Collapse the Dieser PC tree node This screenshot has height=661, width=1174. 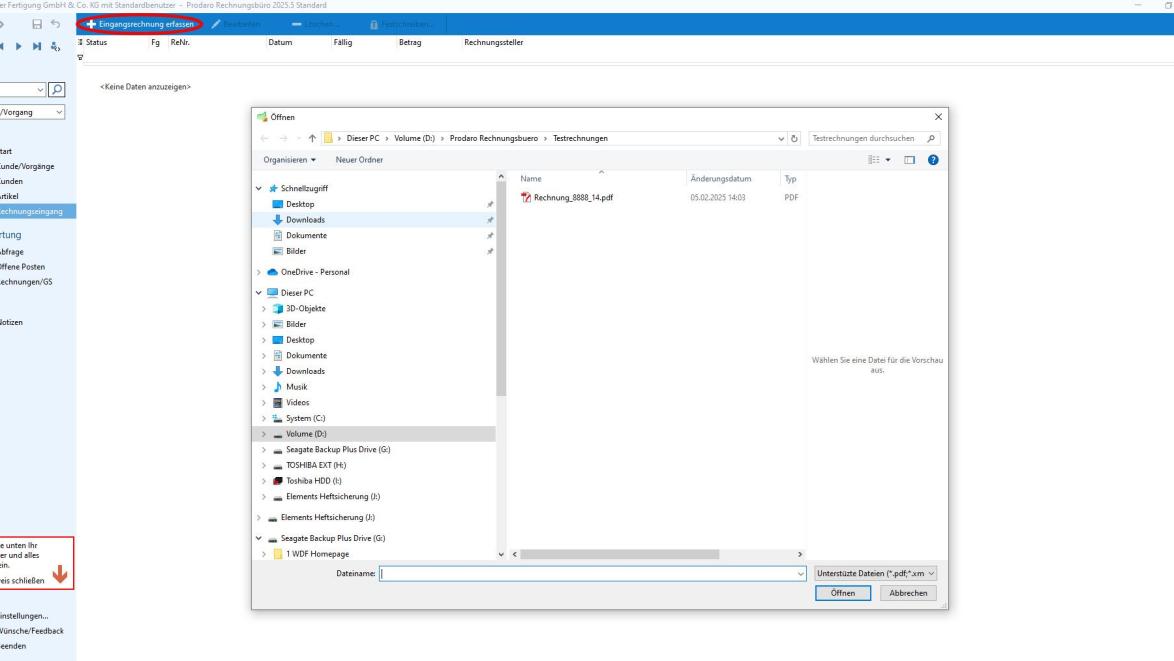(259, 293)
